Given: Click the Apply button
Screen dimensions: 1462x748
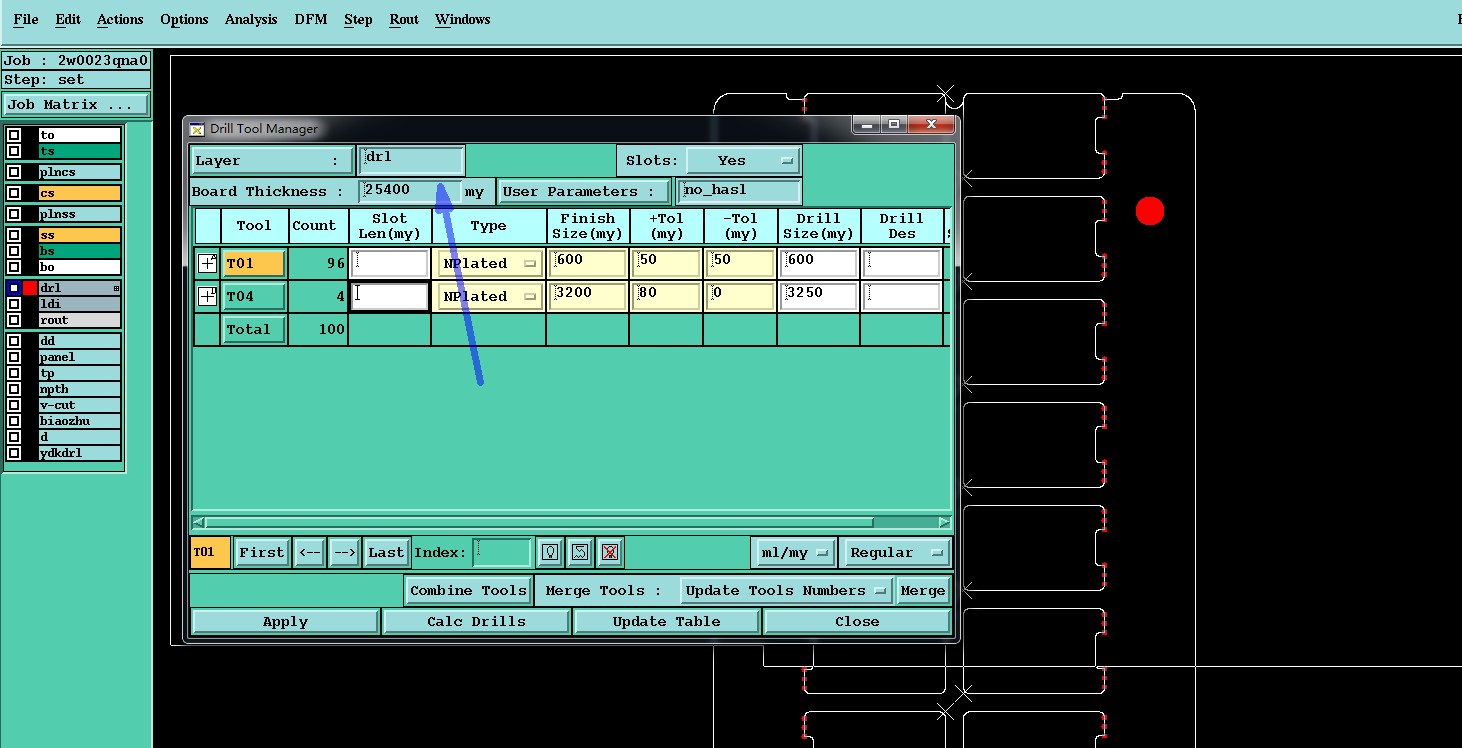Looking at the screenshot, I should point(285,621).
